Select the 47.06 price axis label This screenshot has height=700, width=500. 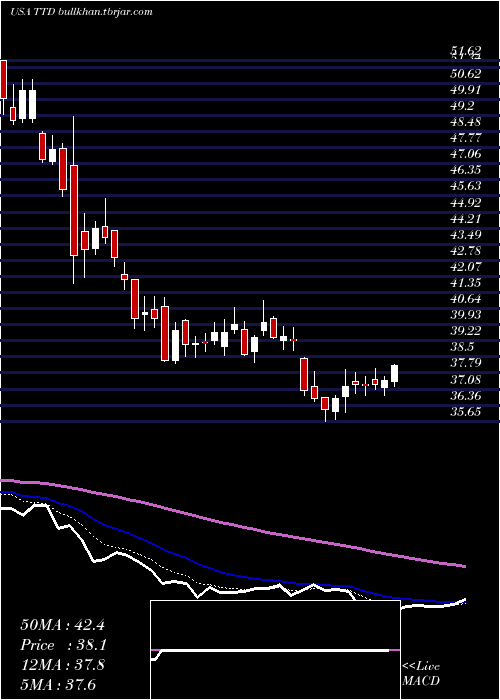coord(466,154)
